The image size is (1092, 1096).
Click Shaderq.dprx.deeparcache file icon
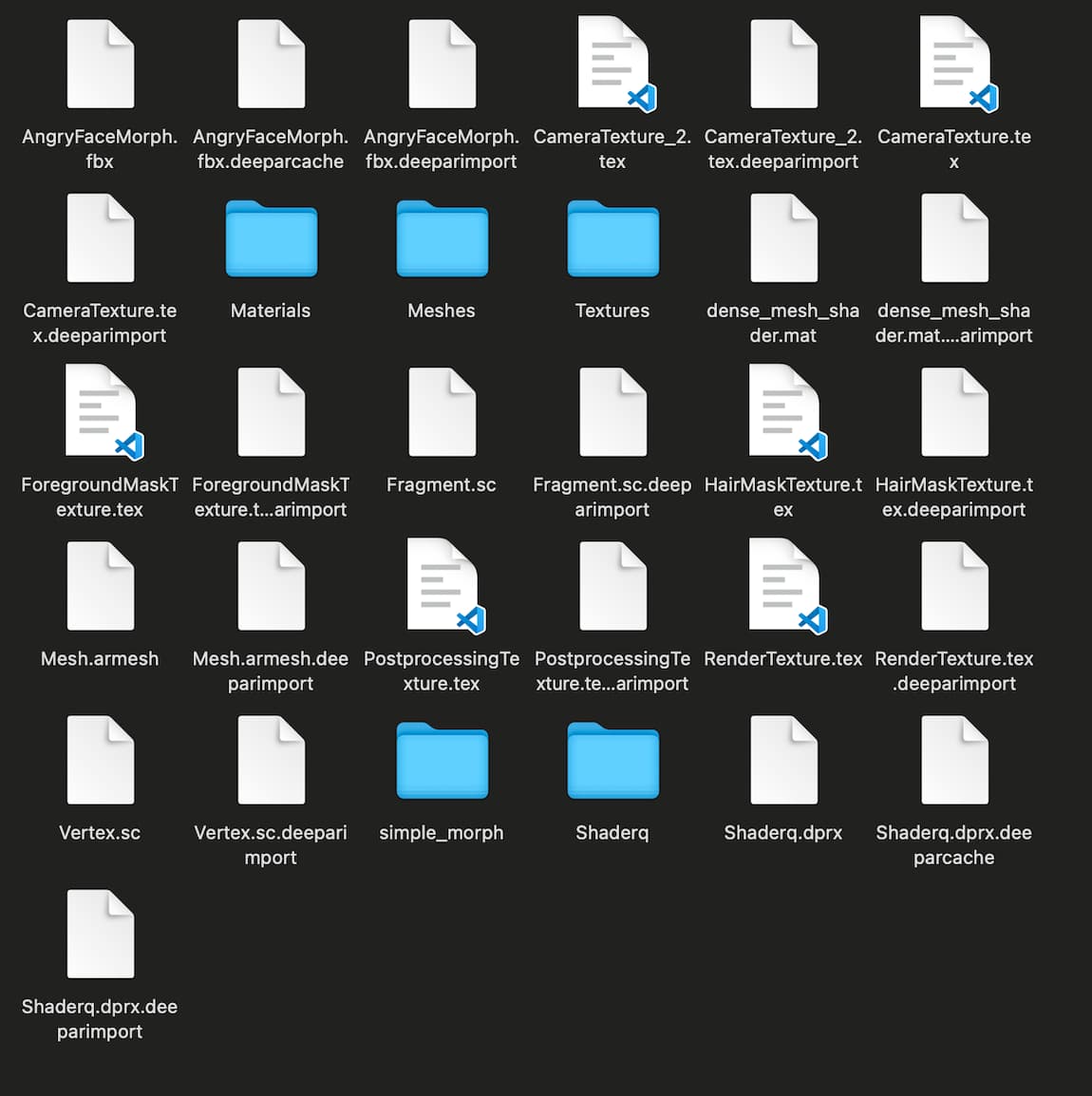(954, 760)
